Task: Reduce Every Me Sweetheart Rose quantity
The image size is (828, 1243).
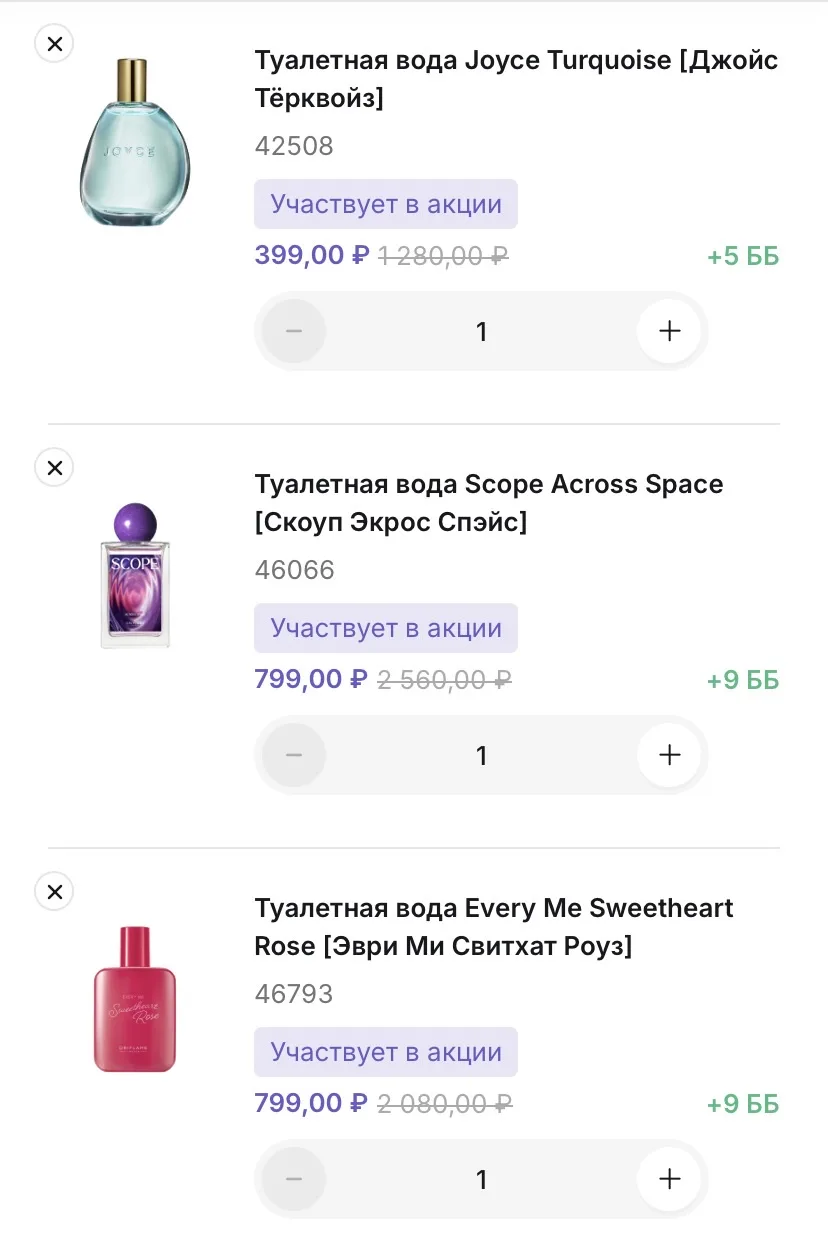Action: pyautogui.click(x=293, y=1179)
